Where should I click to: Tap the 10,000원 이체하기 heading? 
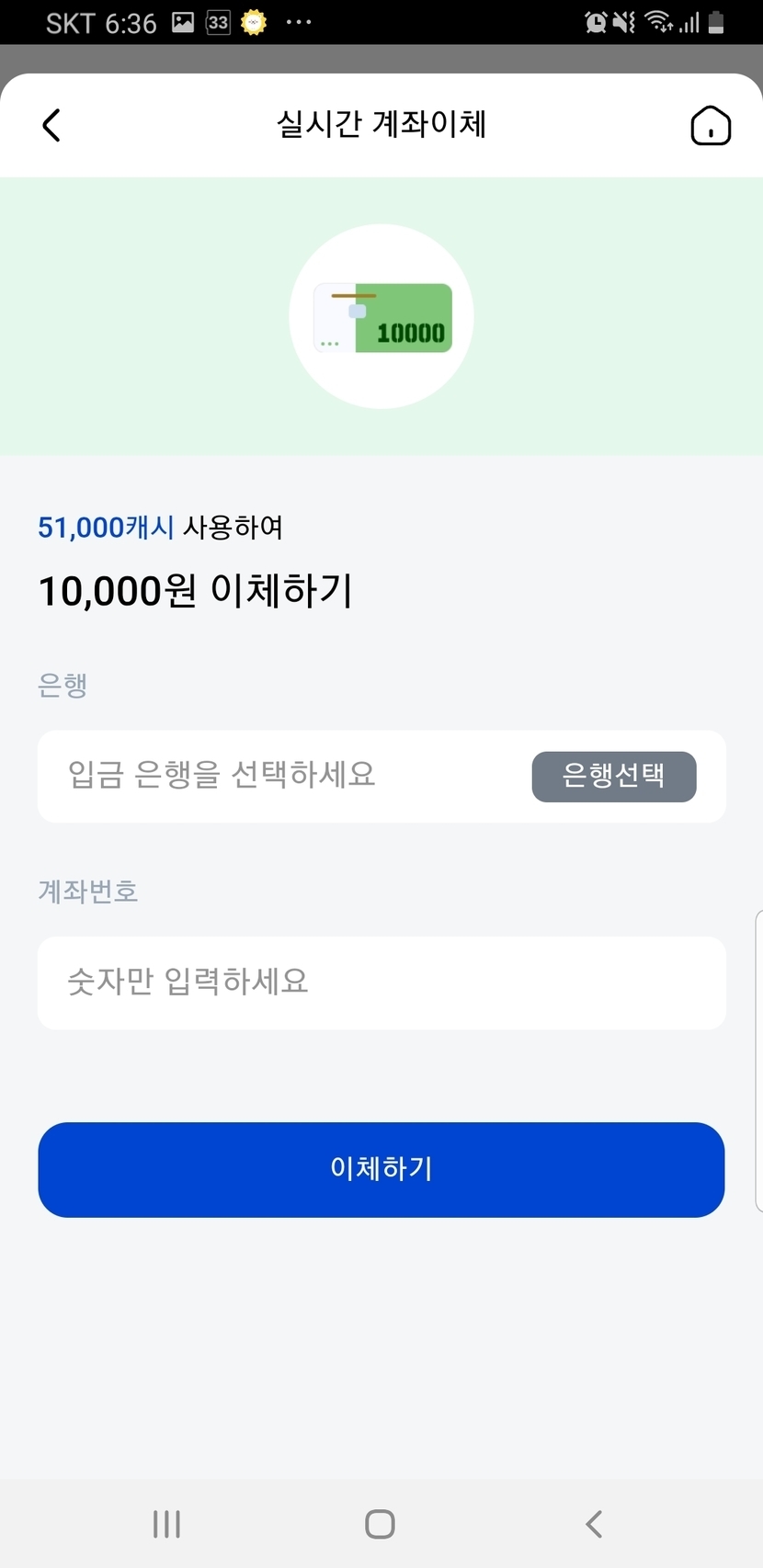coord(196,591)
